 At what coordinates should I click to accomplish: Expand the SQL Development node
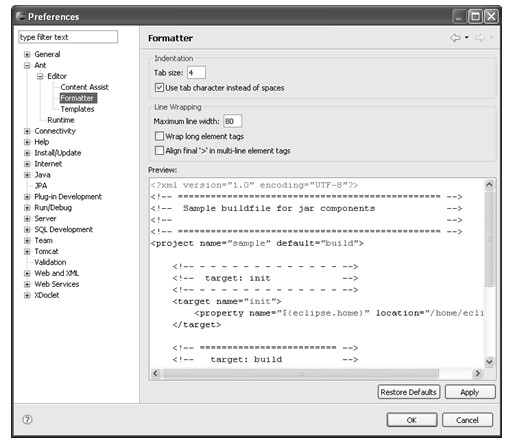pyautogui.click(x=27, y=230)
